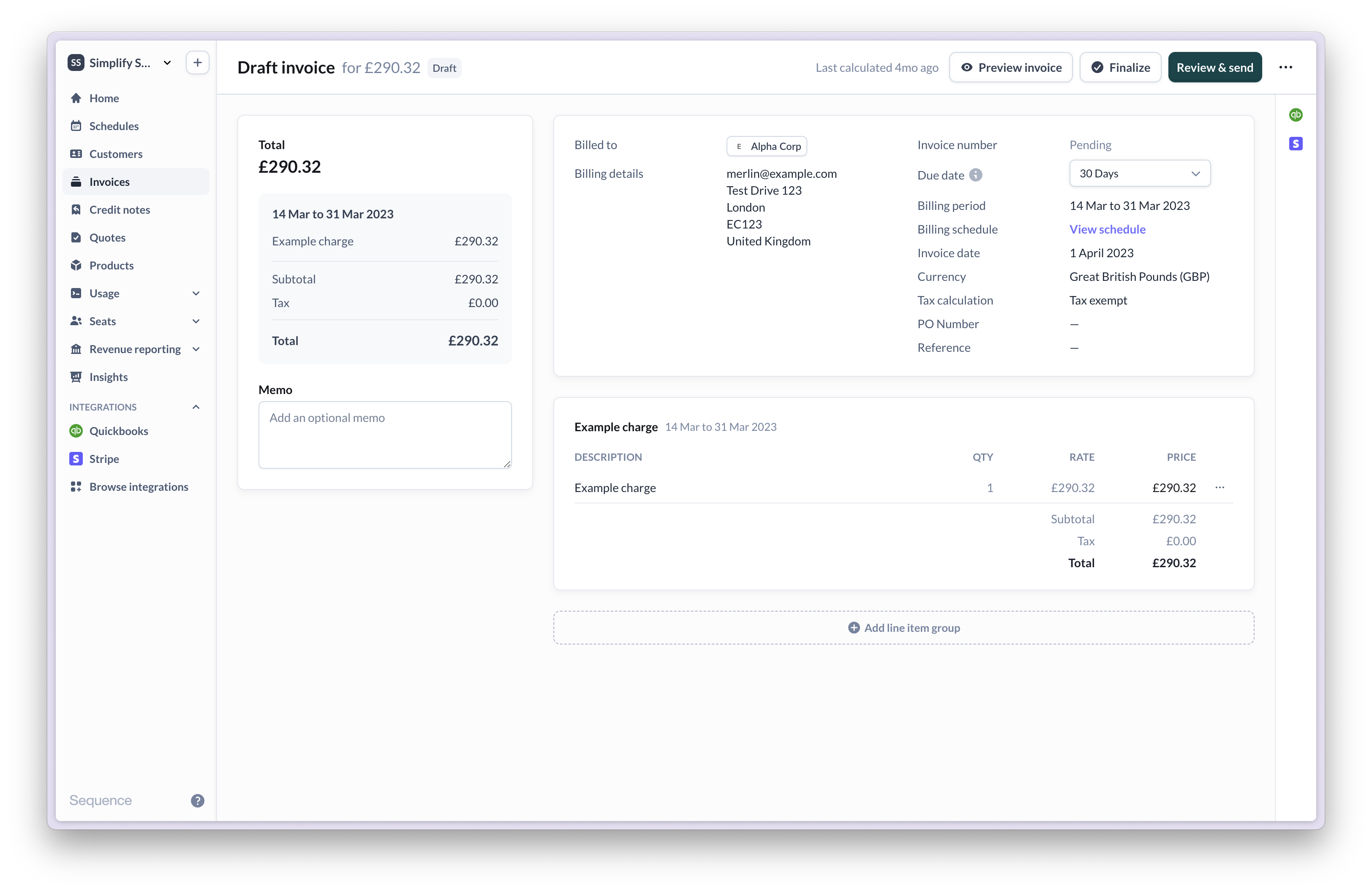Click the 'Tax exempt' value

[1097, 300]
